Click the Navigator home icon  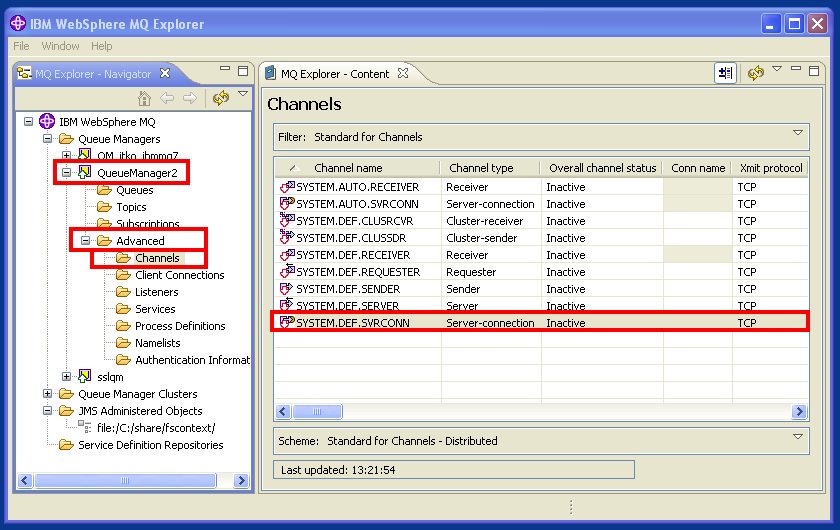click(x=144, y=99)
